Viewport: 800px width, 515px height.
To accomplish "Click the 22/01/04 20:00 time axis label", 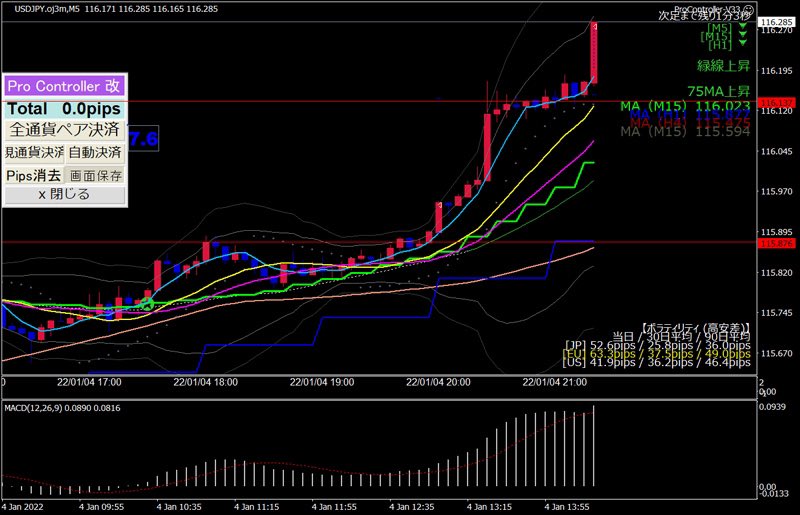I will (x=438, y=382).
